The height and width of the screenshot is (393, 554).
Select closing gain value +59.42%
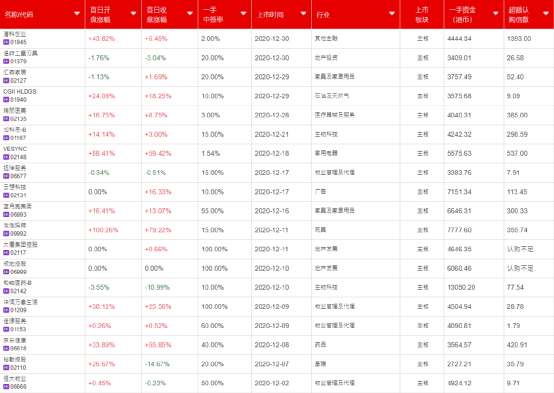pos(158,153)
